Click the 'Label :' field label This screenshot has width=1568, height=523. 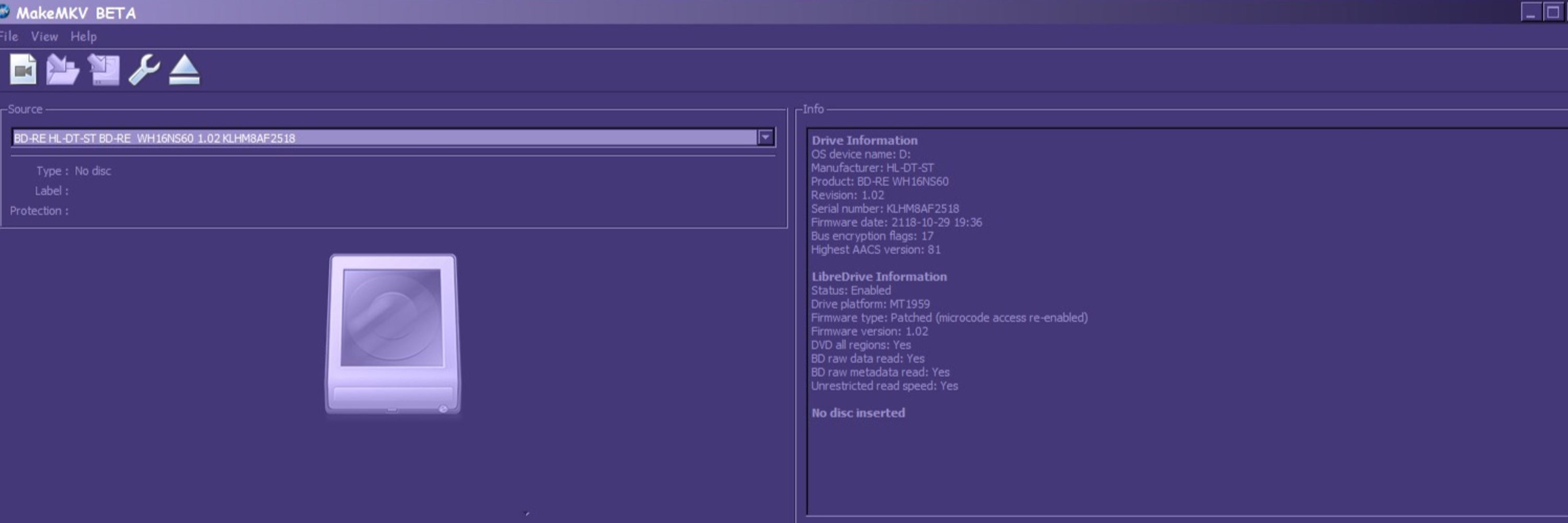(x=52, y=190)
